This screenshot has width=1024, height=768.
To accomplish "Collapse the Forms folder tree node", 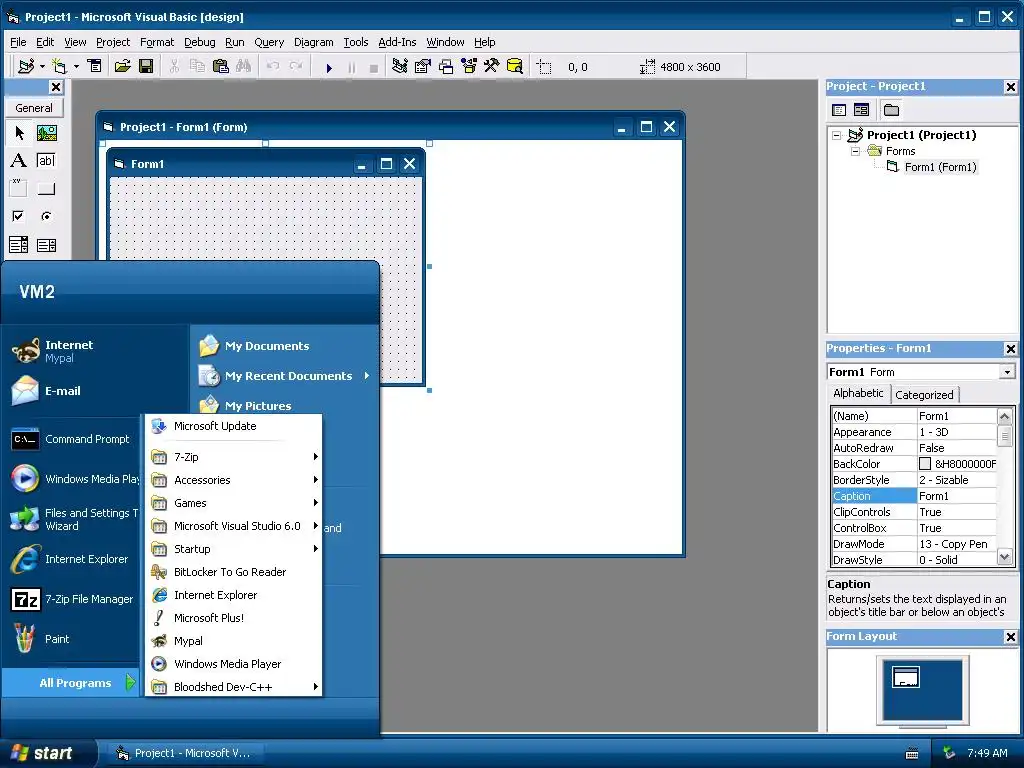I will pyautogui.click(x=855, y=152).
